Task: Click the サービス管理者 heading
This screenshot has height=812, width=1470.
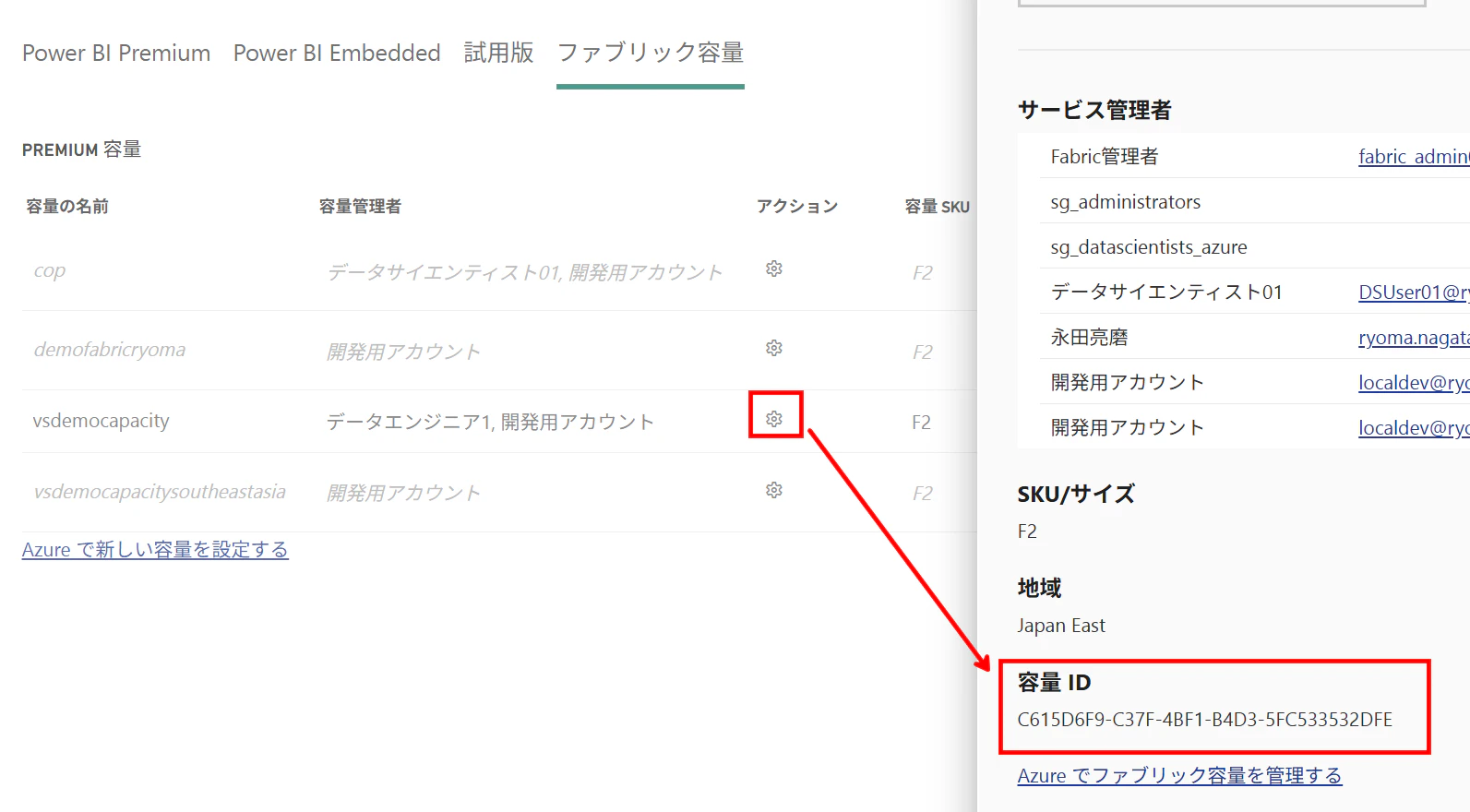Action: (1094, 111)
